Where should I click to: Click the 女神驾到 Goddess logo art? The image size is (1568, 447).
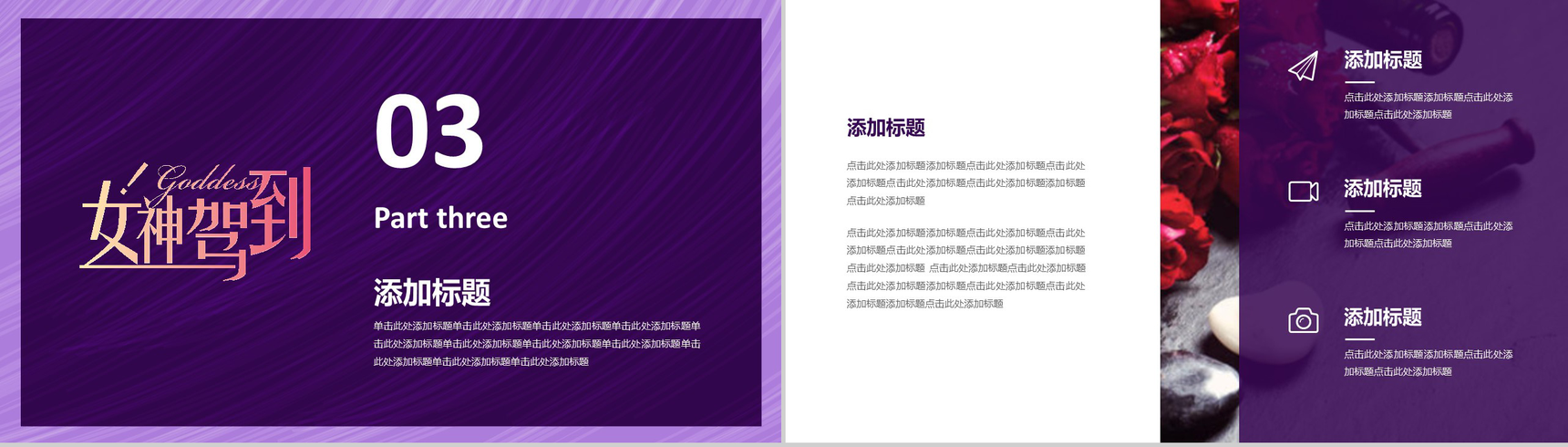pos(196,221)
